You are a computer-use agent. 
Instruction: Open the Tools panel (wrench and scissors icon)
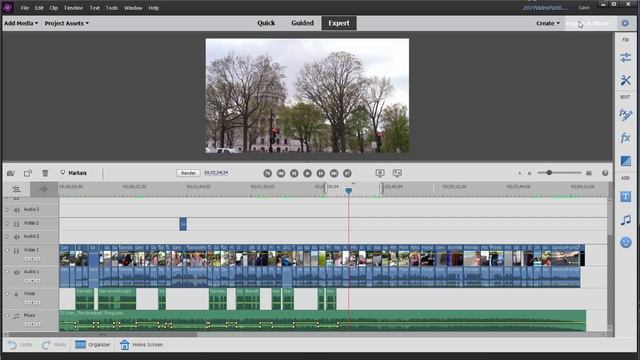625,80
